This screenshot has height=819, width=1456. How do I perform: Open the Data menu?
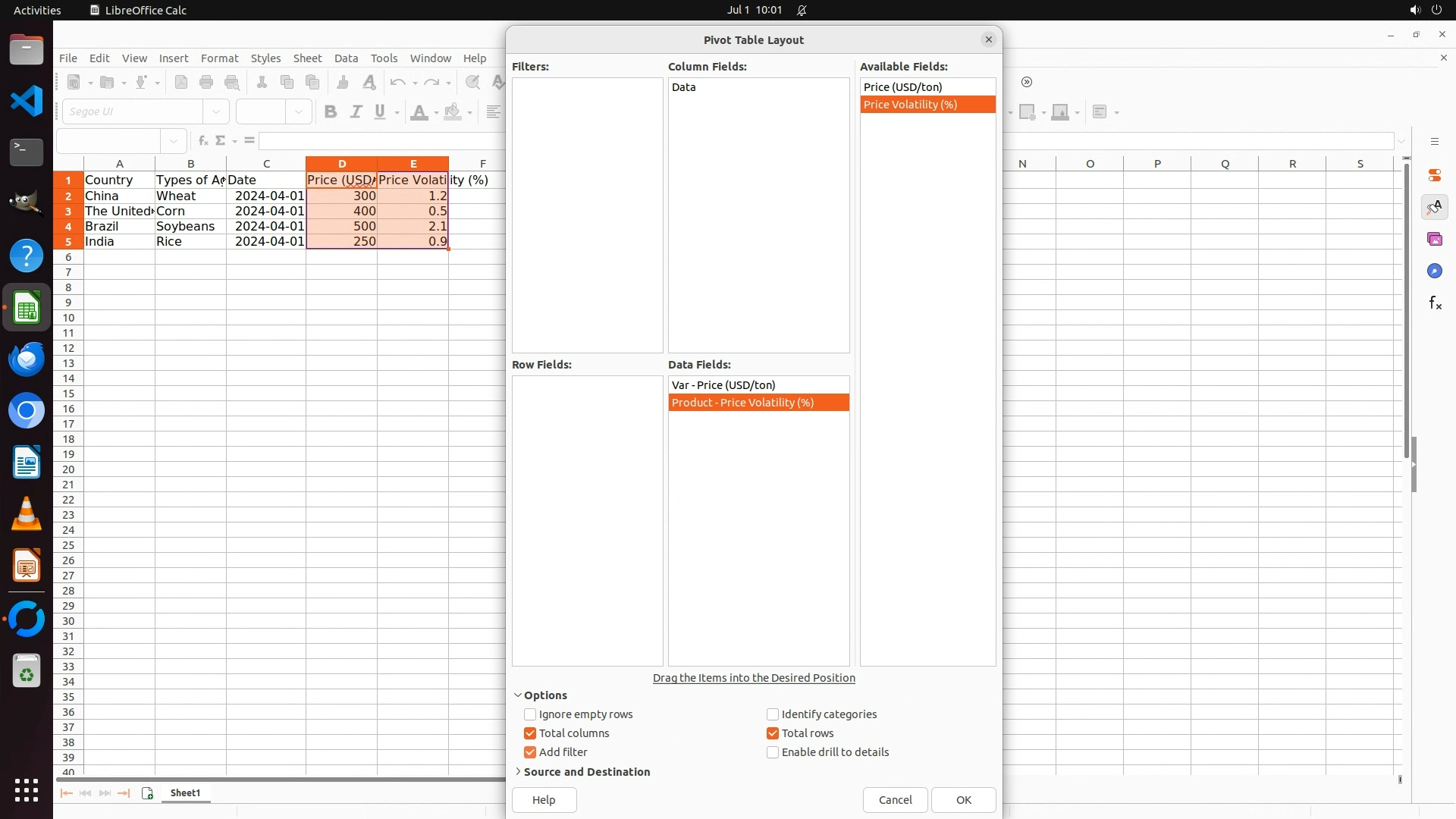(346, 58)
